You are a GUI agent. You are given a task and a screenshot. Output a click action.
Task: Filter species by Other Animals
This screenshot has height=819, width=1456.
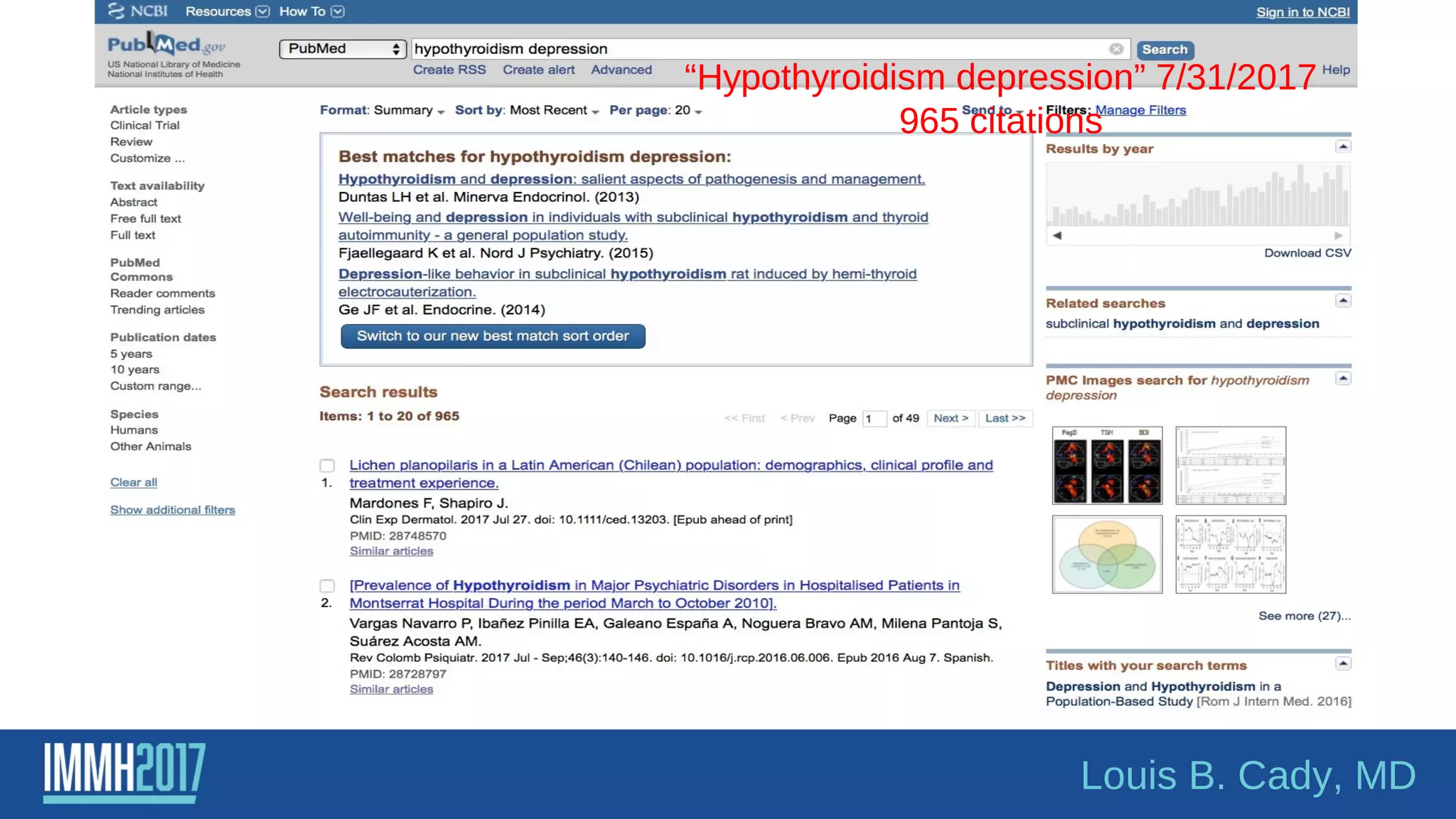[150, 446]
